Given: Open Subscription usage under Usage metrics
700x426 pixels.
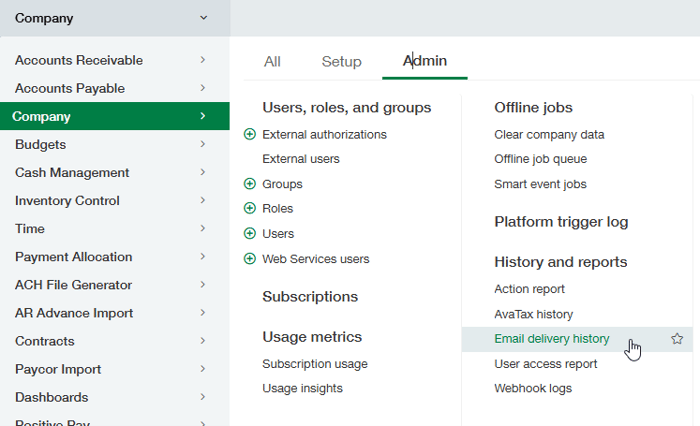Looking at the screenshot, I should pos(314,364).
